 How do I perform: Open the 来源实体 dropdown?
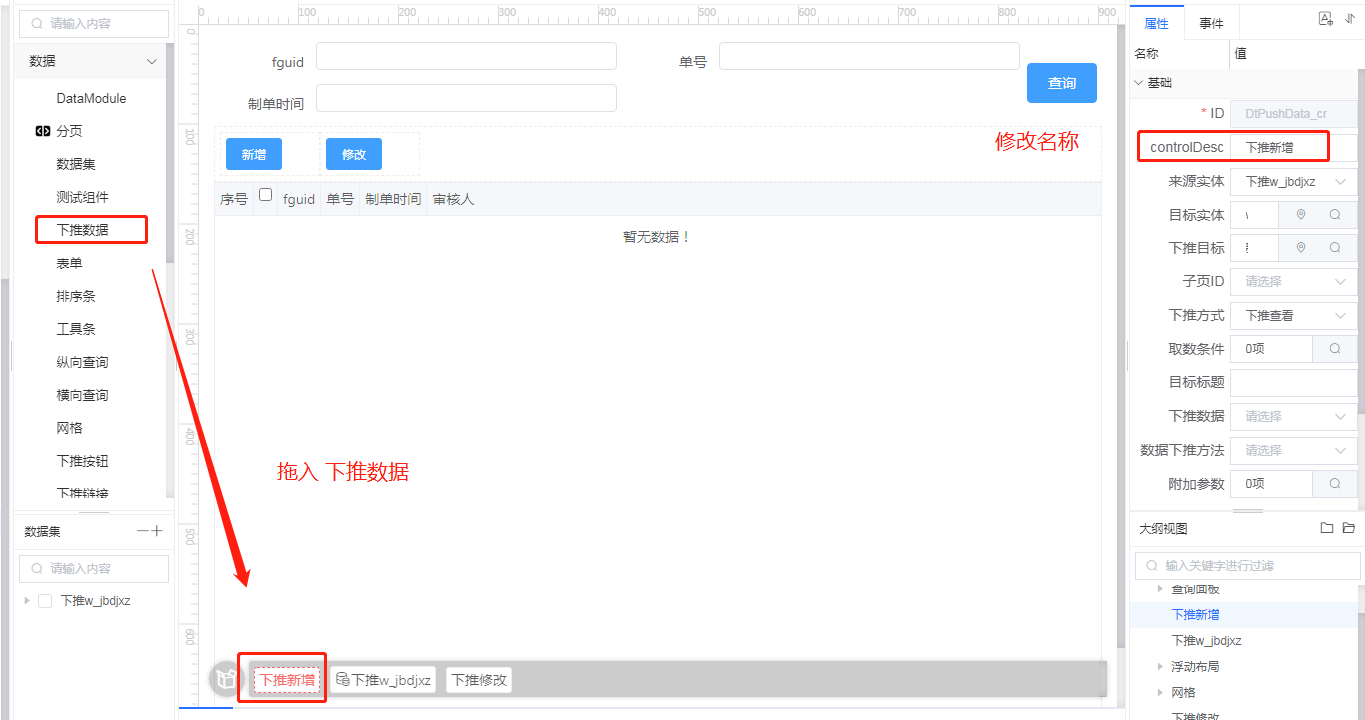[x=1293, y=182]
